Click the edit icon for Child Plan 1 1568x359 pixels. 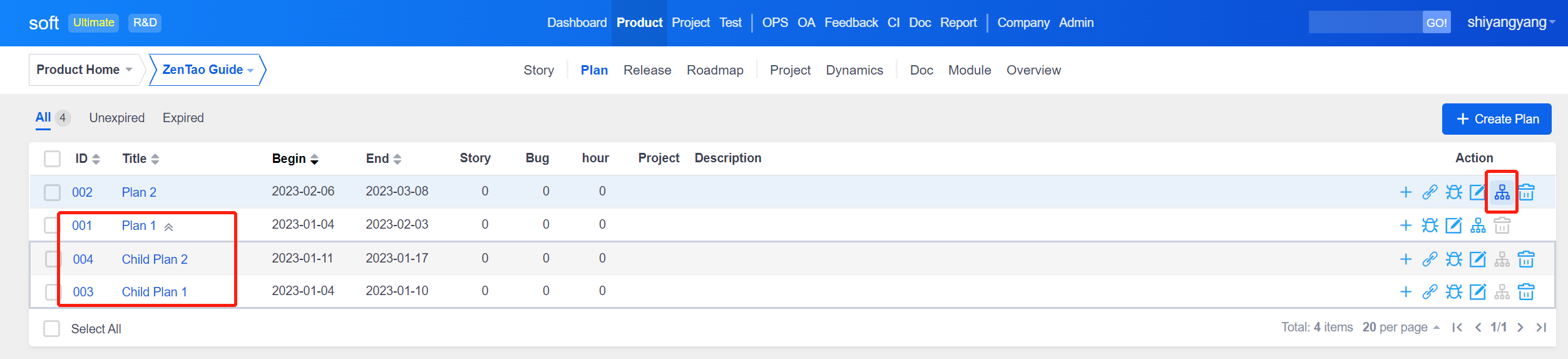coord(1477,292)
